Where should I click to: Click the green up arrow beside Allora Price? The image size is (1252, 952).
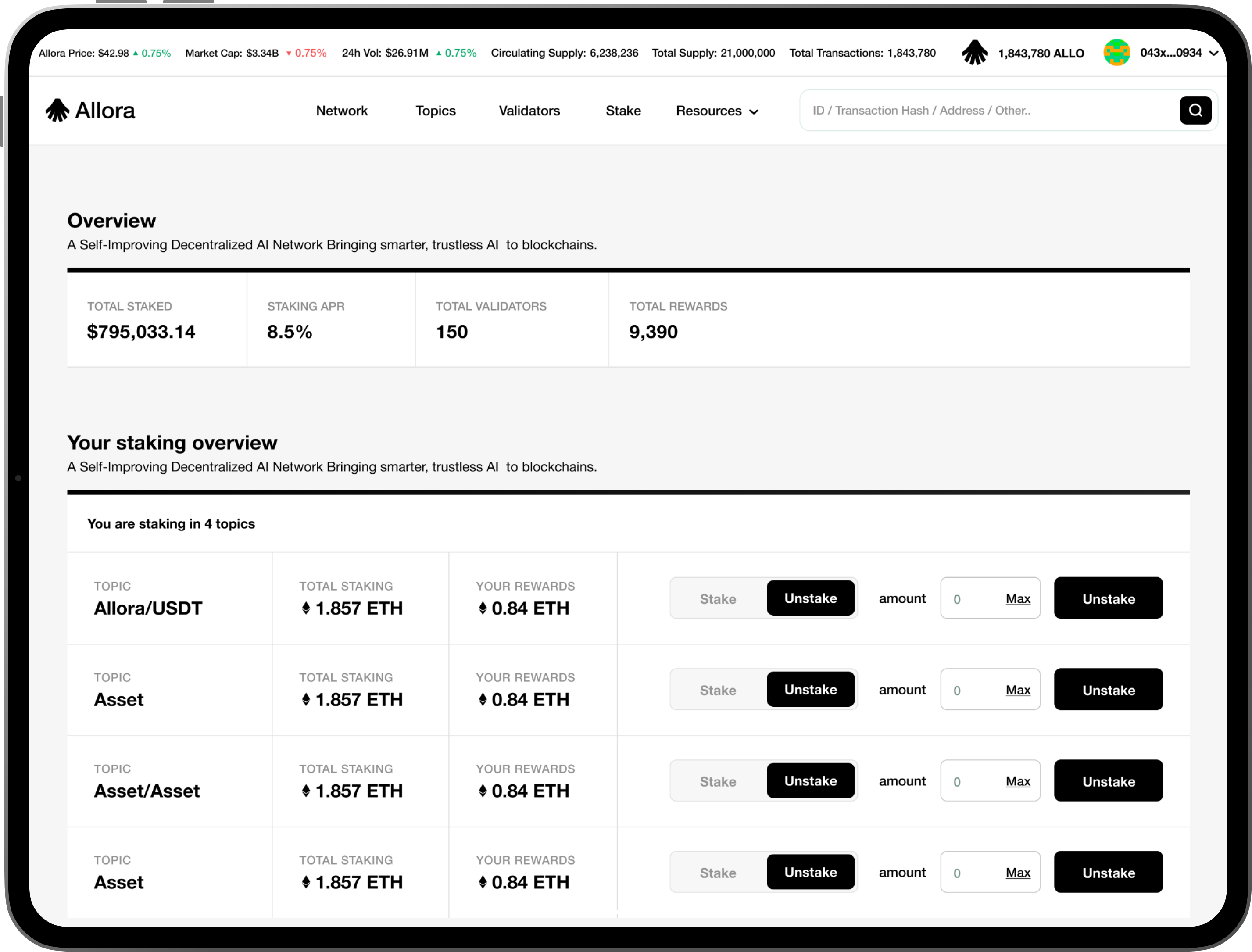pyautogui.click(x=136, y=53)
